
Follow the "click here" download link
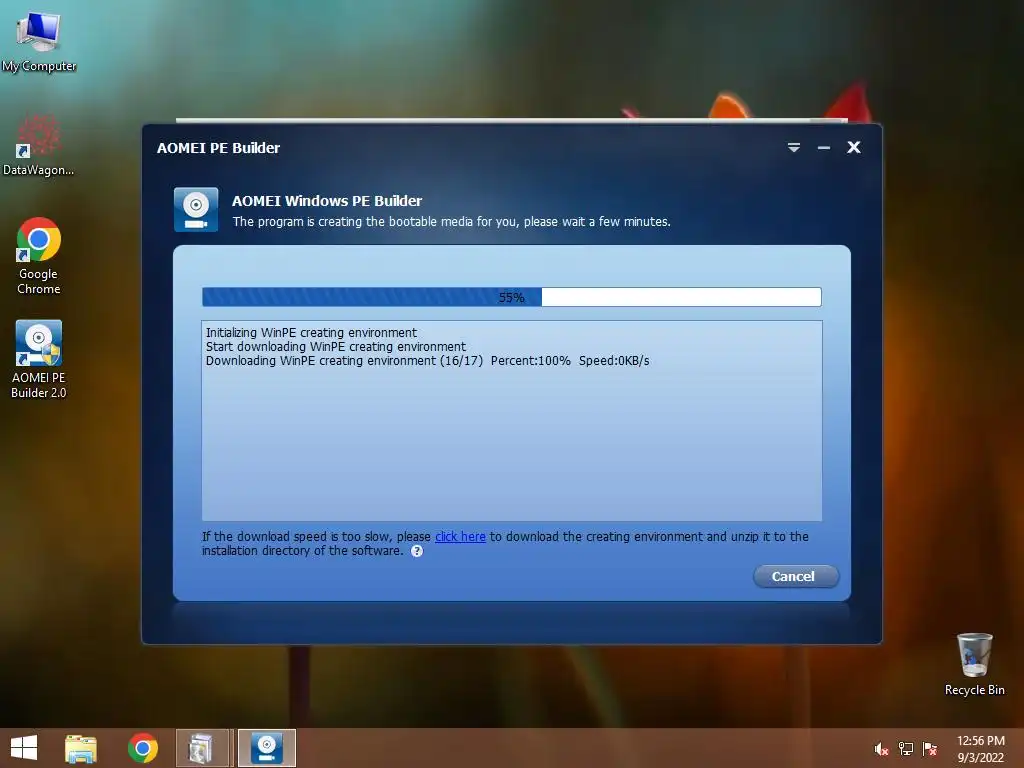click(460, 537)
